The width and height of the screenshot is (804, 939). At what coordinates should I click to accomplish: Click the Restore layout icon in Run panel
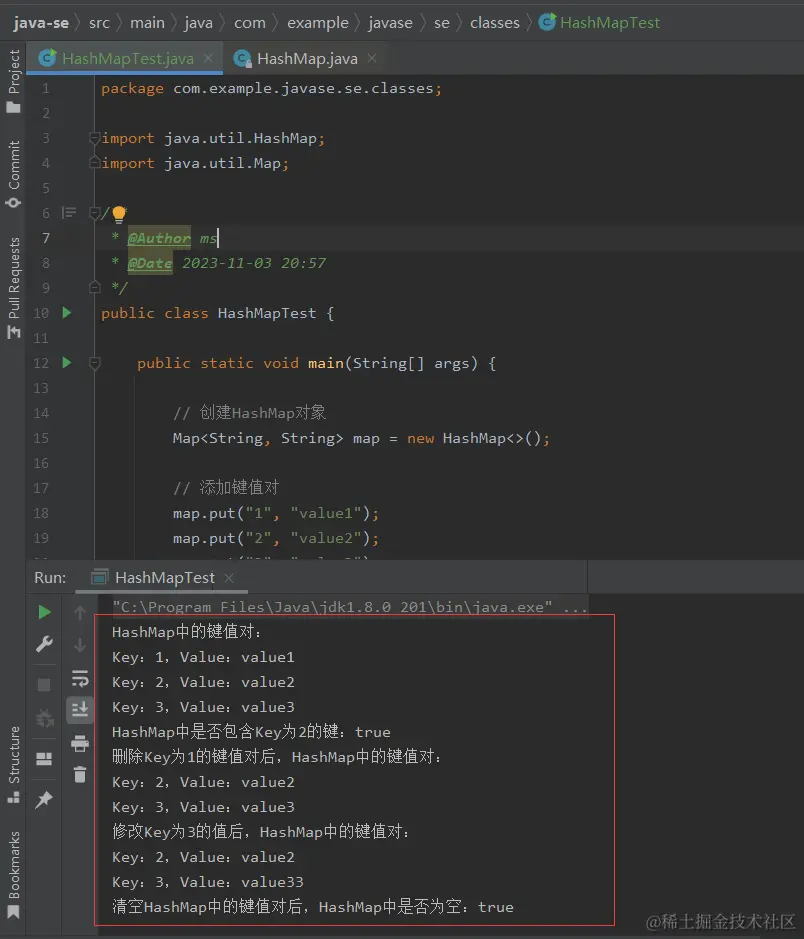coord(44,759)
